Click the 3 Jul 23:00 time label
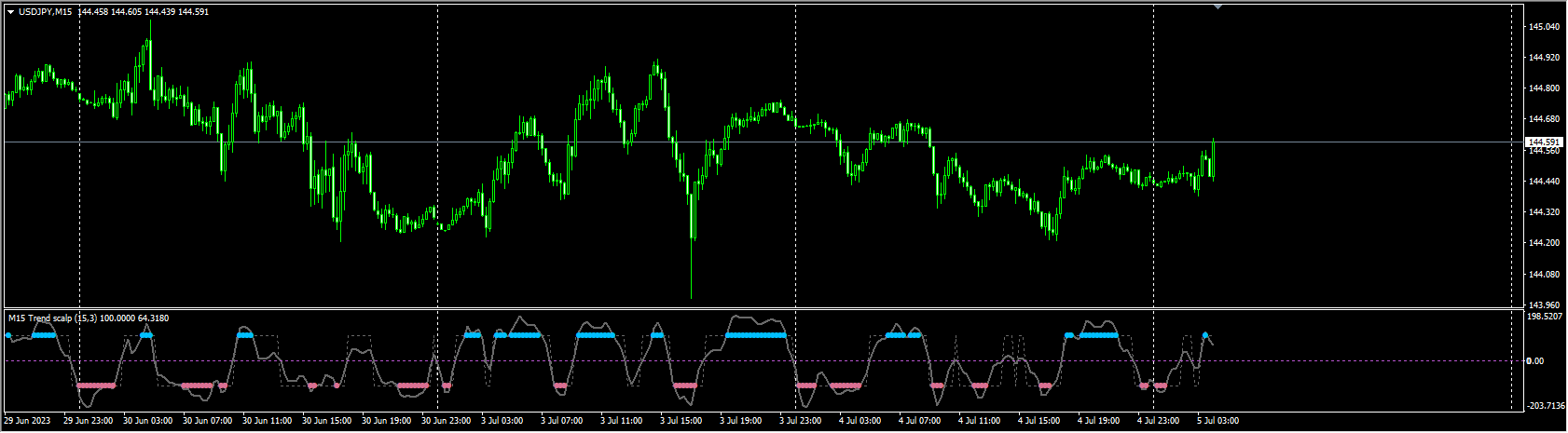This screenshot has height=433, width=1568. [x=802, y=421]
